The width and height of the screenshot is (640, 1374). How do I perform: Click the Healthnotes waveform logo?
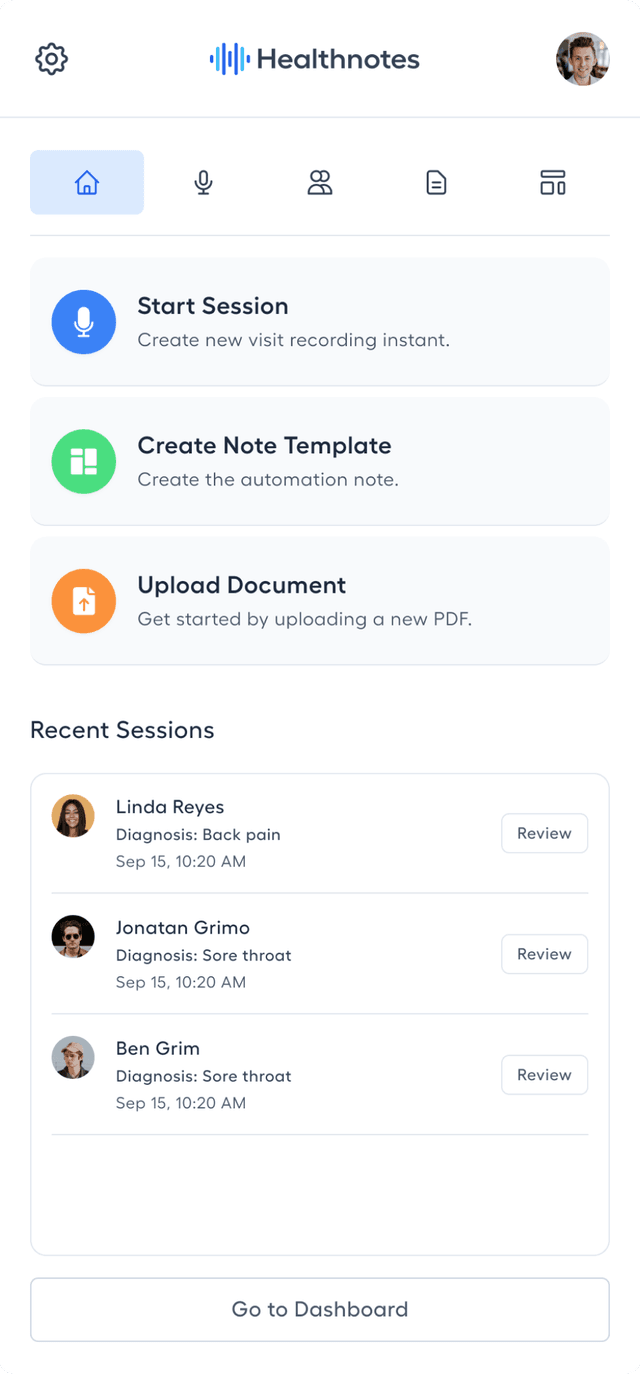click(228, 59)
